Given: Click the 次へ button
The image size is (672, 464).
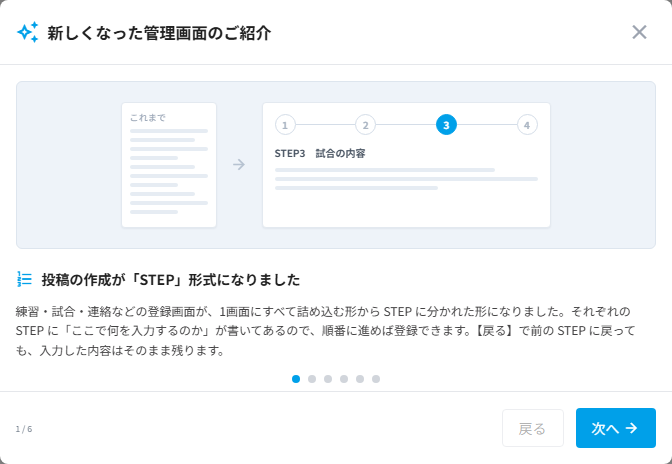Looking at the screenshot, I should coord(615,428).
